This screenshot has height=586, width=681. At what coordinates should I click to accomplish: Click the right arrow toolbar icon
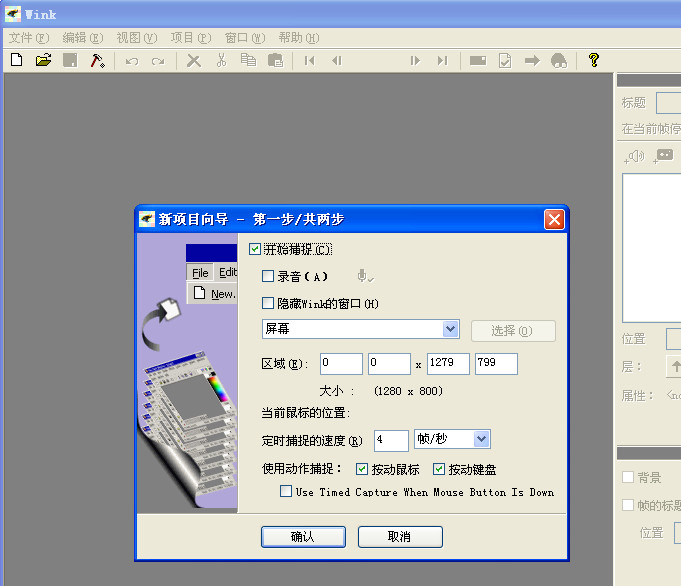coord(532,60)
